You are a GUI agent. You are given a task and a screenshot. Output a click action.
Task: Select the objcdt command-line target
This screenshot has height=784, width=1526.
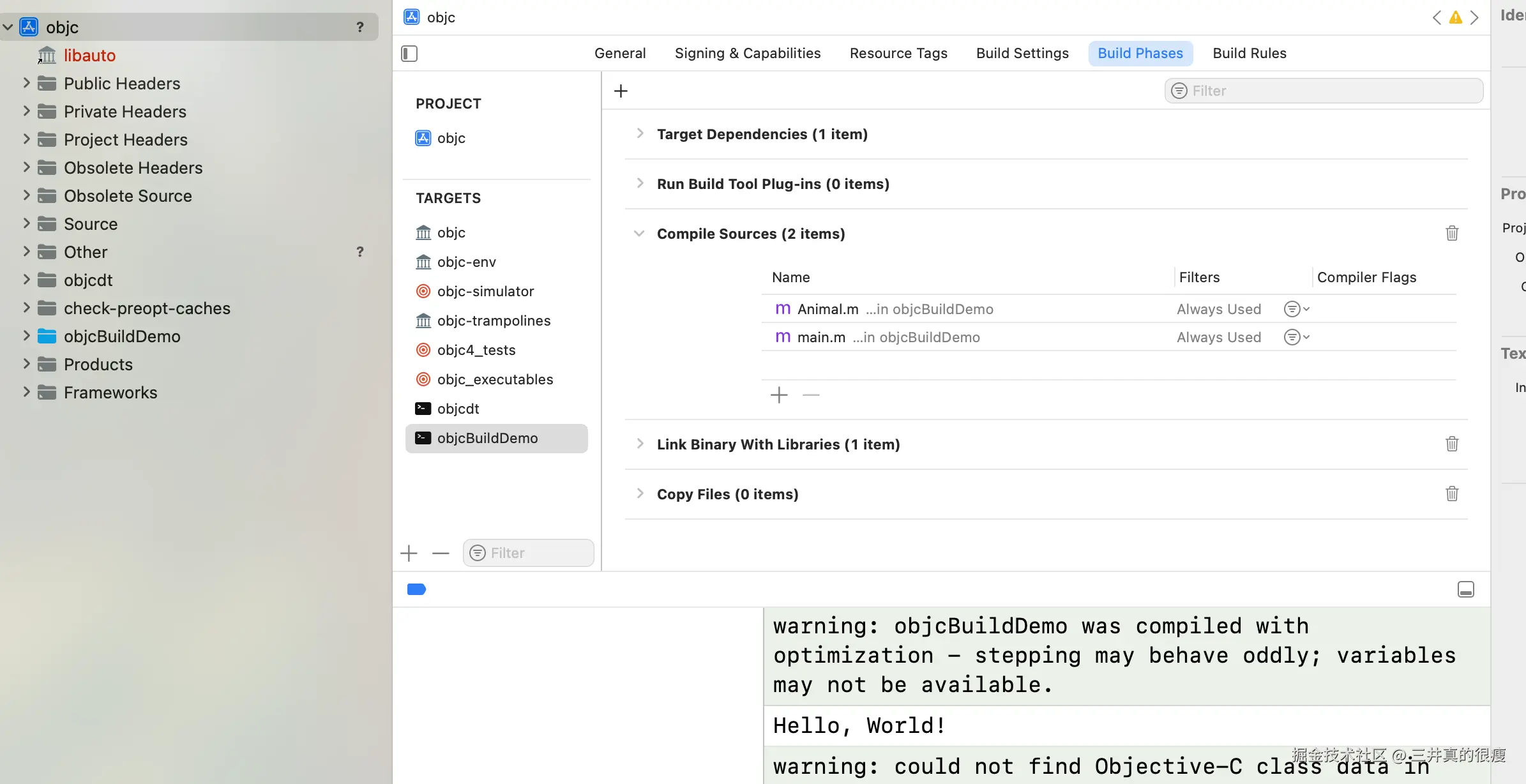pos(497,409)
